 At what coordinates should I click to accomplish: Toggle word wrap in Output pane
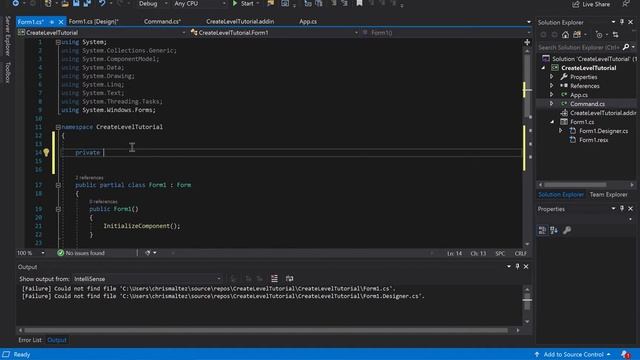289,279
